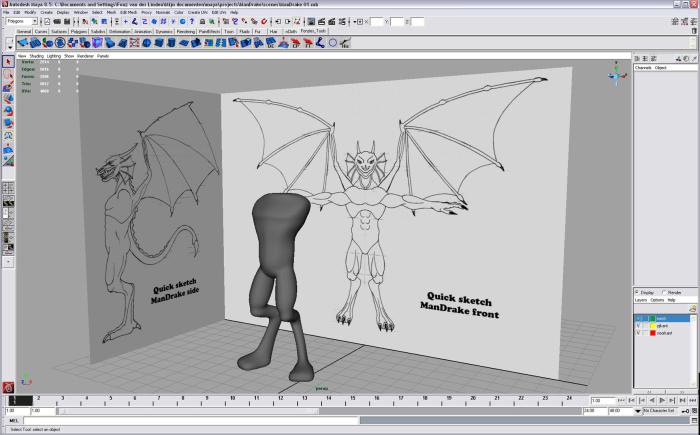
Task: Open the No Character Set dropdown arrow
Action: pyautogui.click(x=638, y=411)
